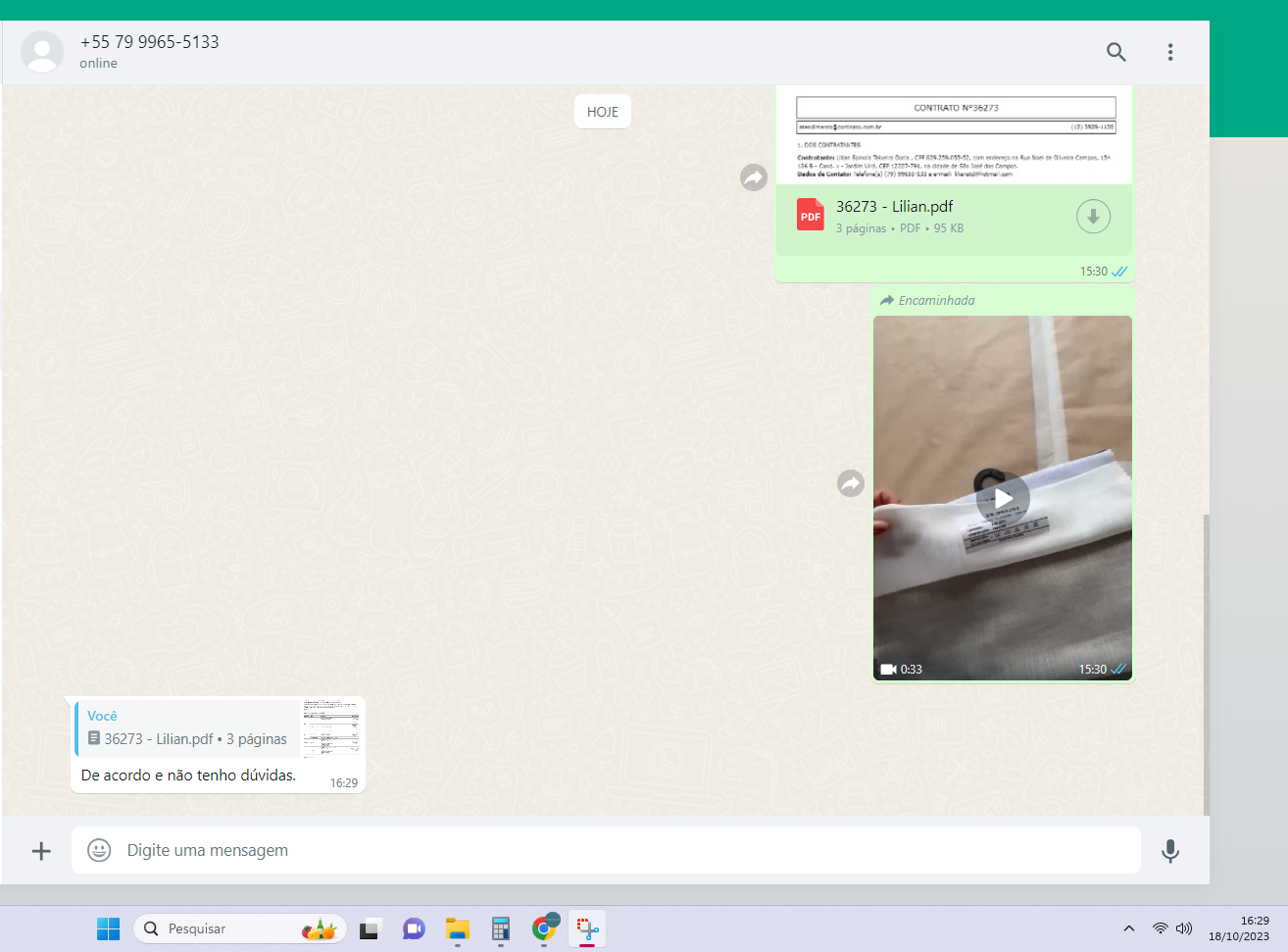Screen dimensions: 1288x952
Task: Click the 36273 - Lilian.pdf file name
Action: click(x=895, y=207)
